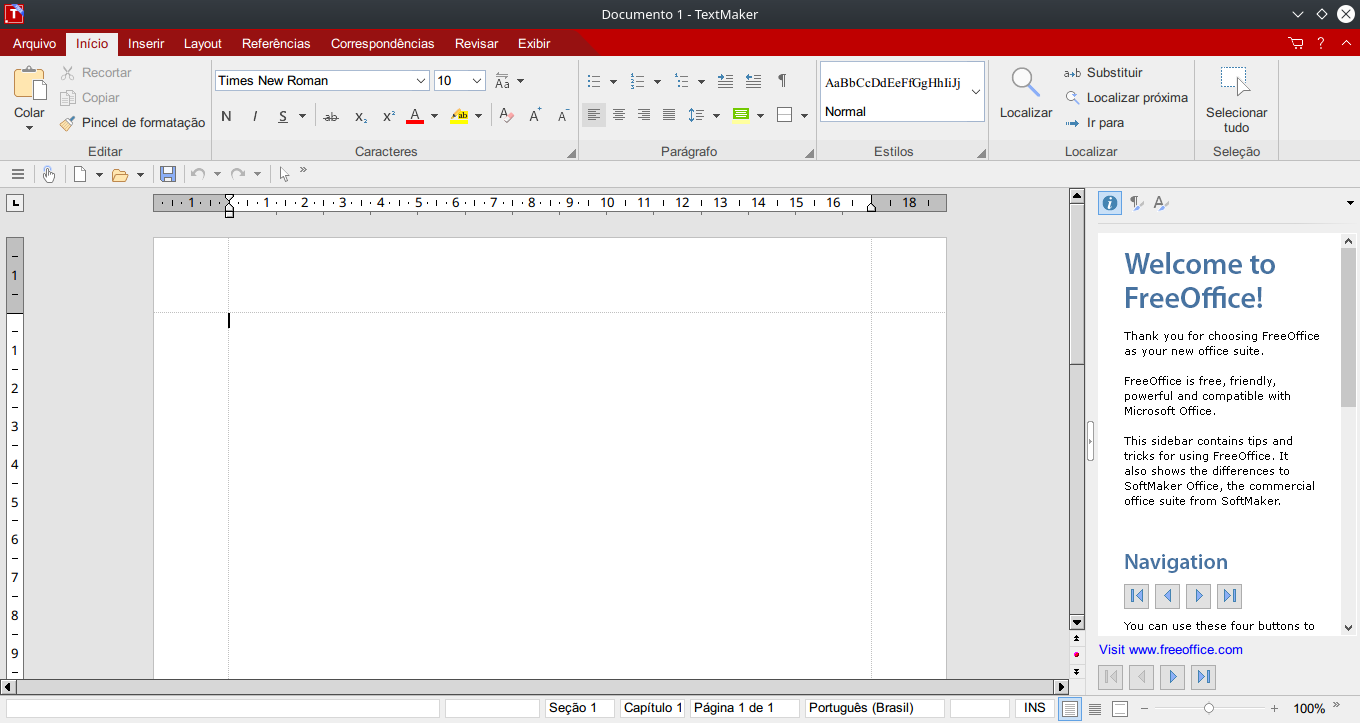Clear character formatting with eraser icon

click(506, 116)
